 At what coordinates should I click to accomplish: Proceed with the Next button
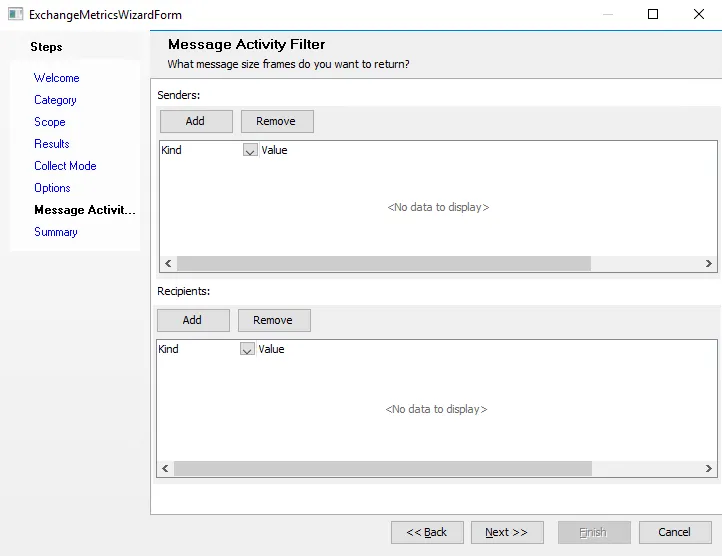coord(507,533)
